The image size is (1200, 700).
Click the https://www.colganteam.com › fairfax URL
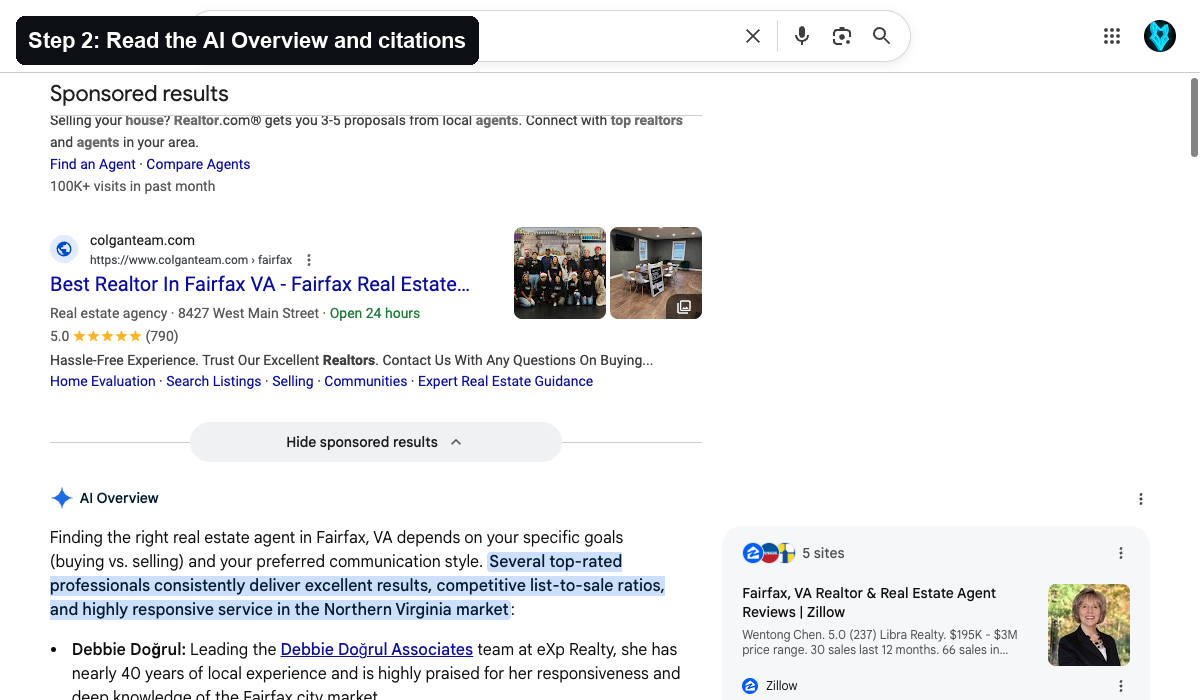[191, 260]
